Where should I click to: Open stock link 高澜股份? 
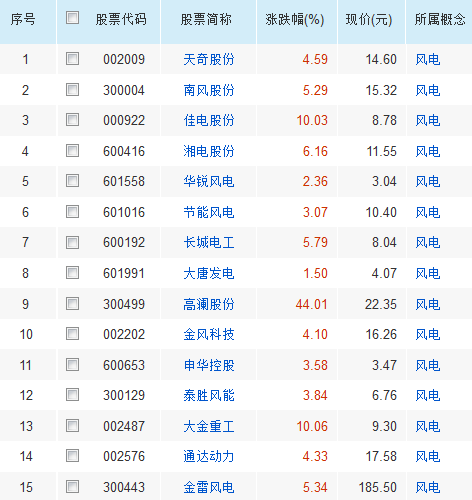click(x=209, y=304)
